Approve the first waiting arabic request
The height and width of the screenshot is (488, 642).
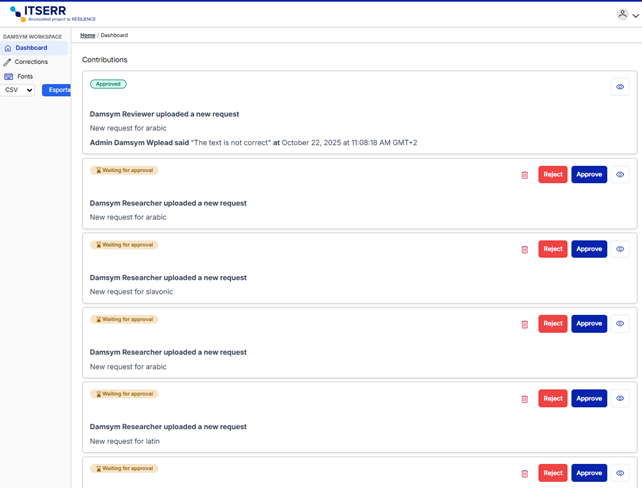(589, 175)
